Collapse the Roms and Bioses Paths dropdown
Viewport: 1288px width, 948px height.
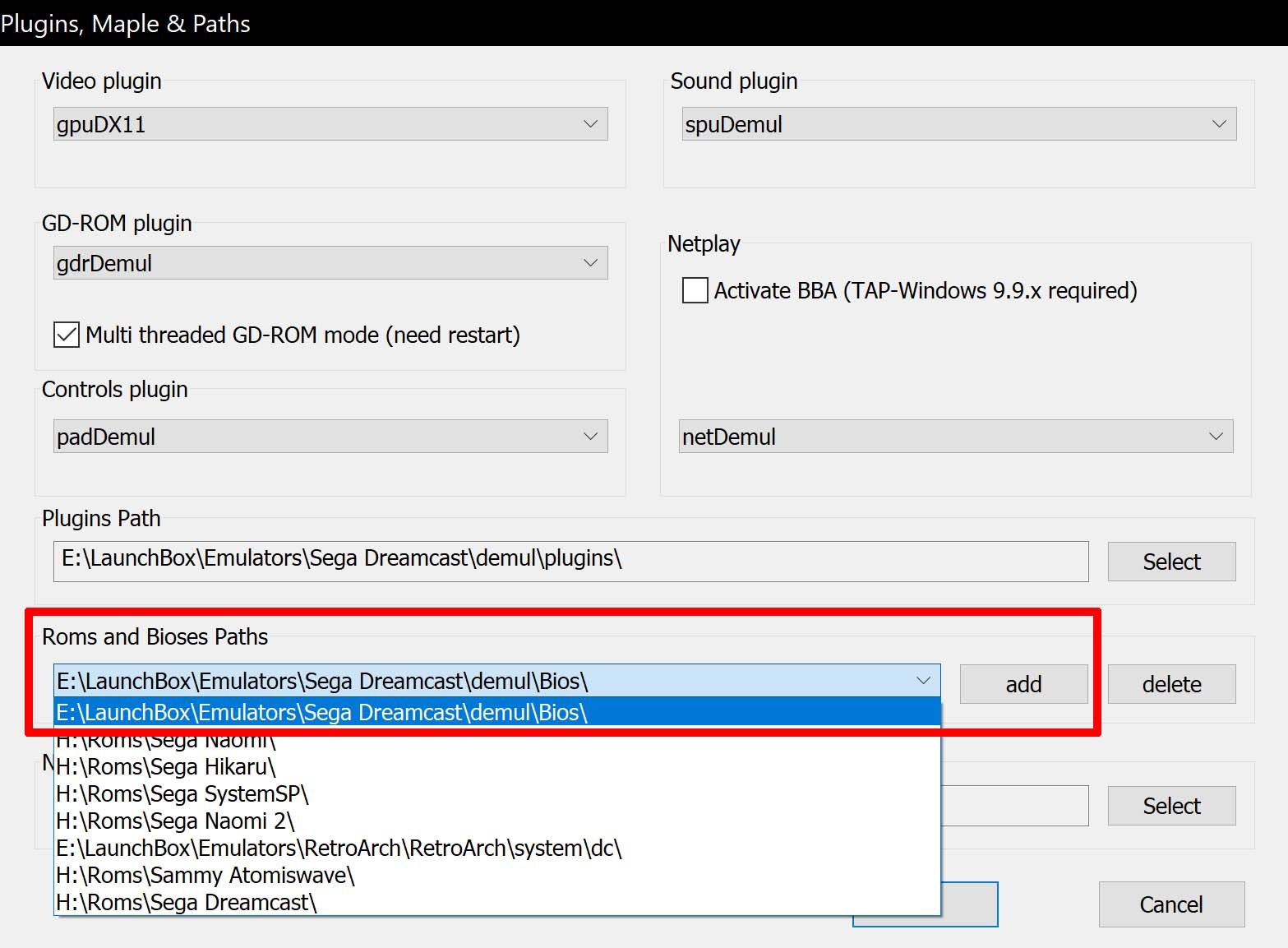[922, 681]
